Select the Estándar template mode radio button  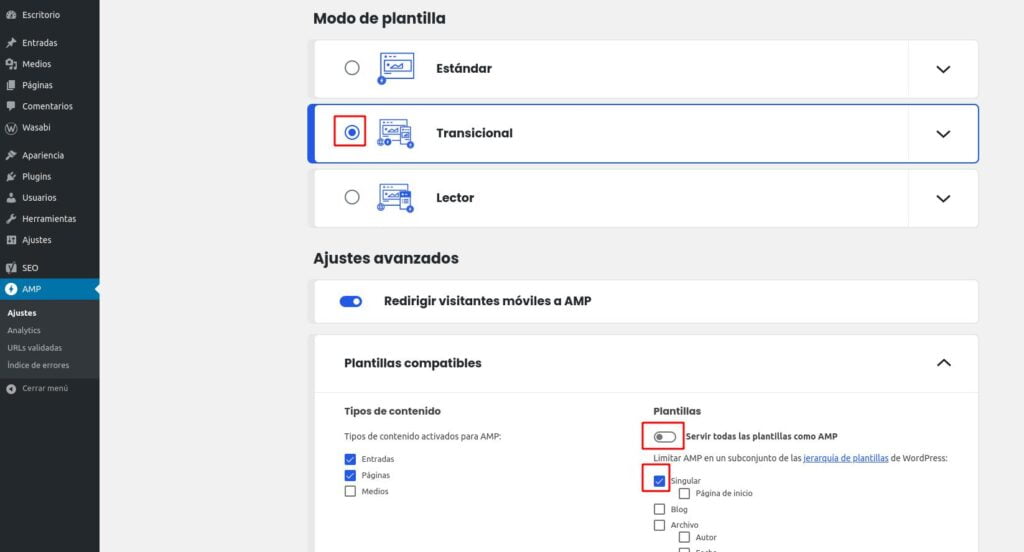click(352, 68)
